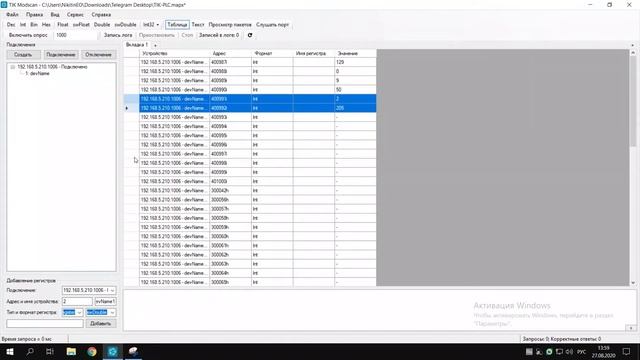The width and height of the screenshot is (640, 360).
Task: Open the Вид menu
Action: [x=55, y=14]
